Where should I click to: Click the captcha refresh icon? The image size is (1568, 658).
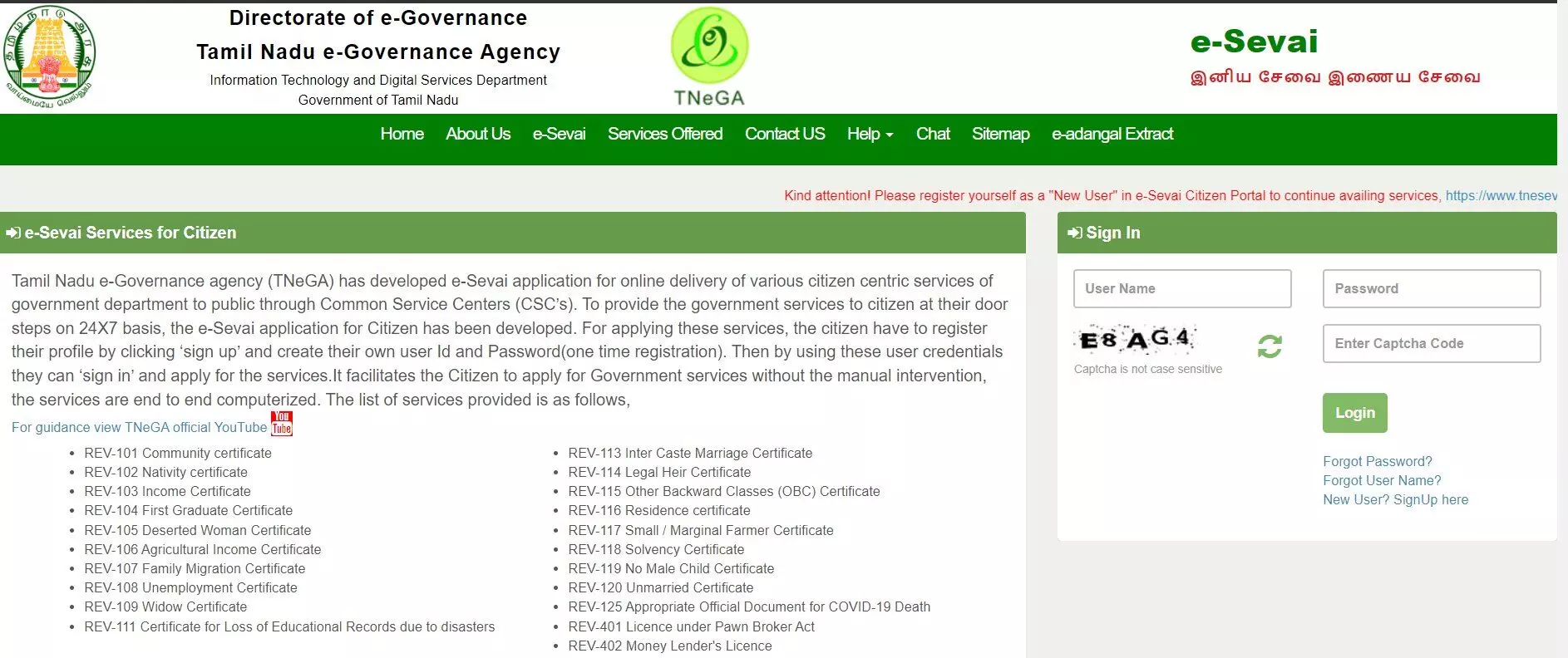[x=1269, y=346]
